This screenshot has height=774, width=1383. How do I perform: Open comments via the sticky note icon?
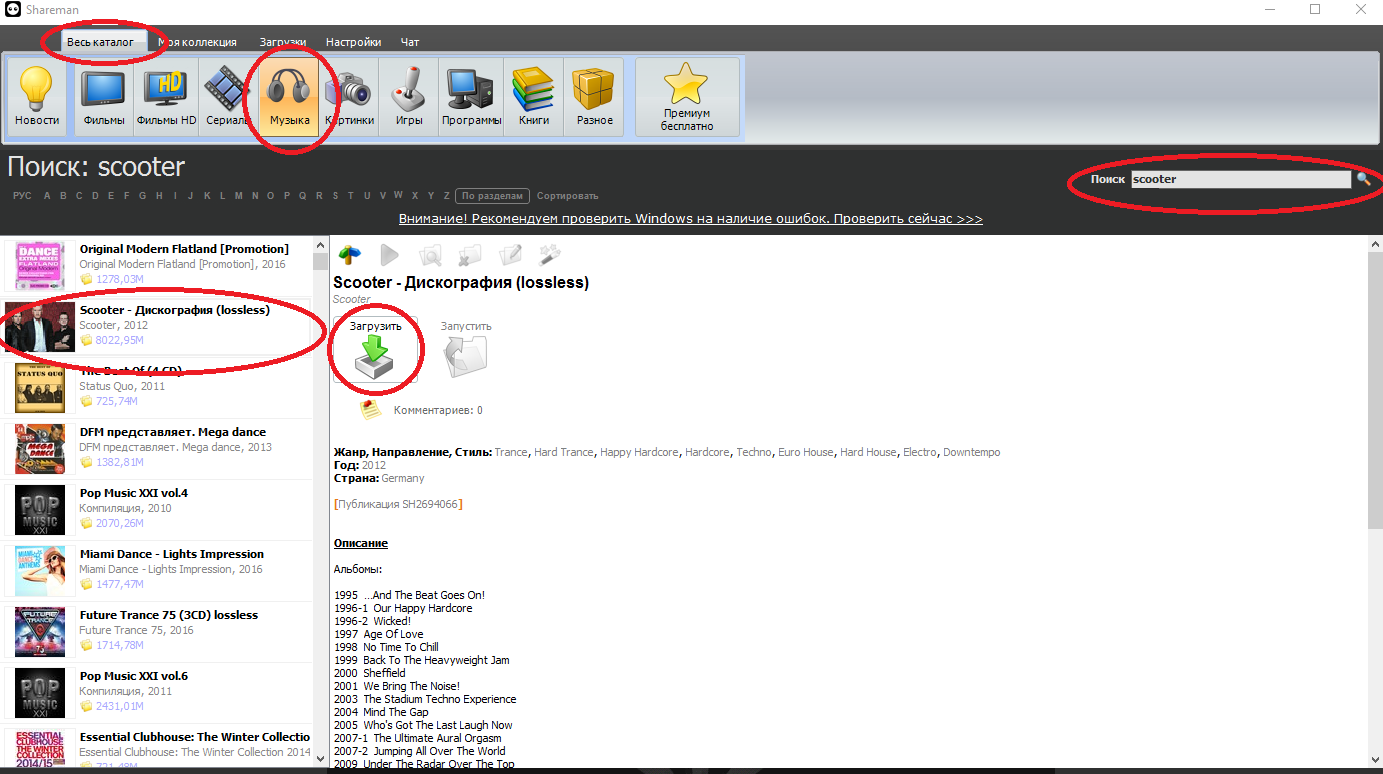click(x=372, y=410)
